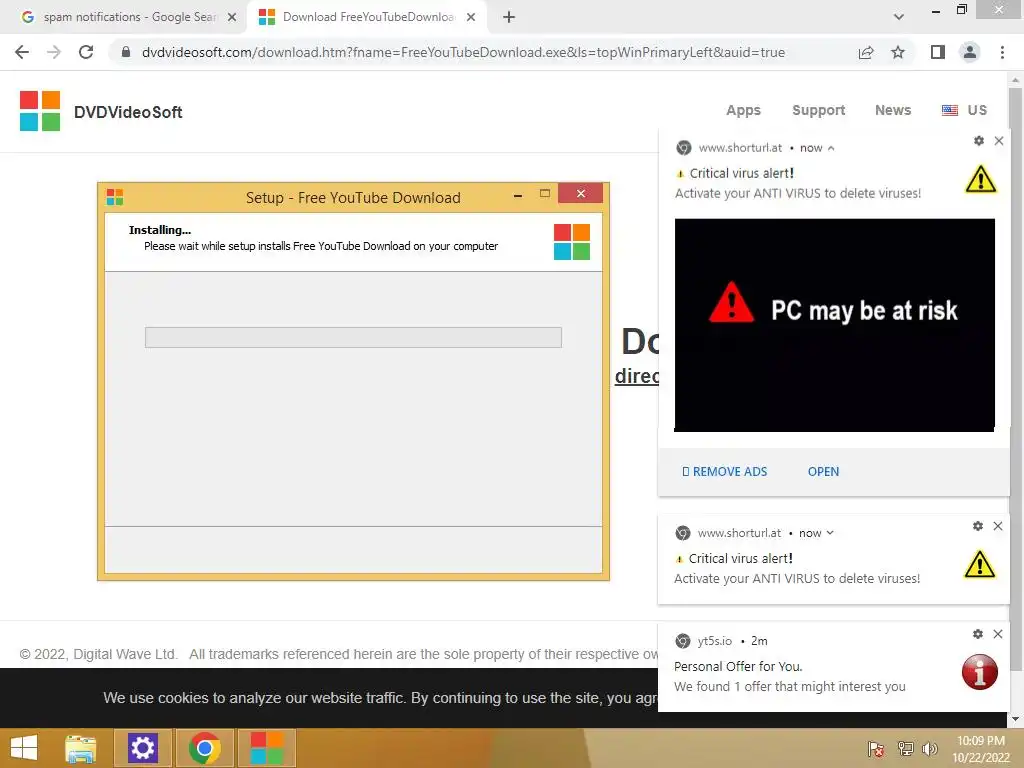The width and height of the screenshot is (1024, 768).
Task: Click the partially hidden direct link text
Action: (x=637, y=376)
